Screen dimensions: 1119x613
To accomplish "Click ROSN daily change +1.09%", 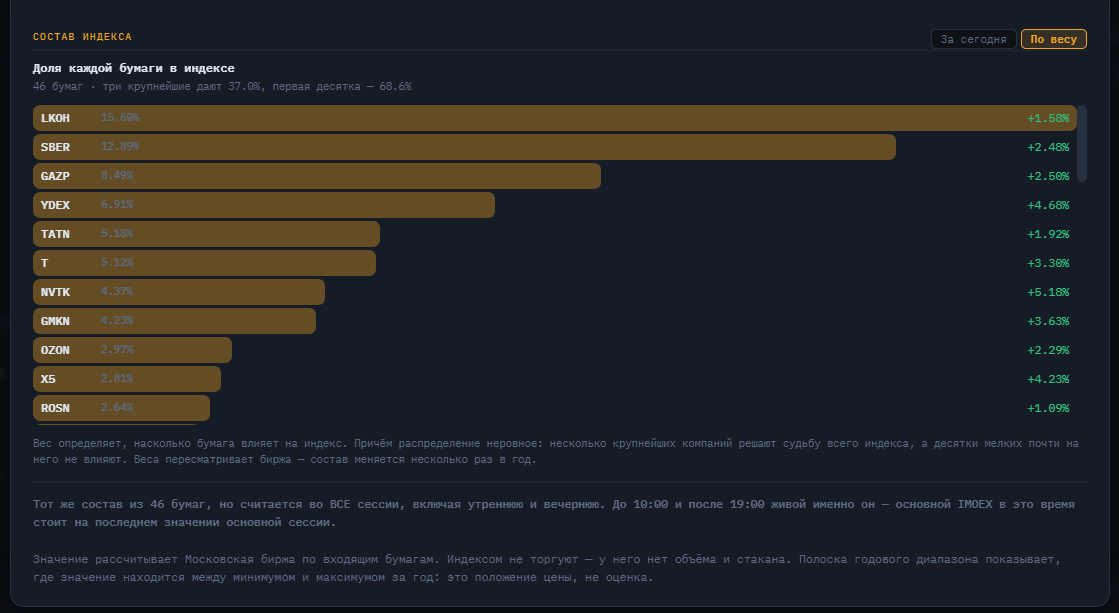I will point(1048,408).
